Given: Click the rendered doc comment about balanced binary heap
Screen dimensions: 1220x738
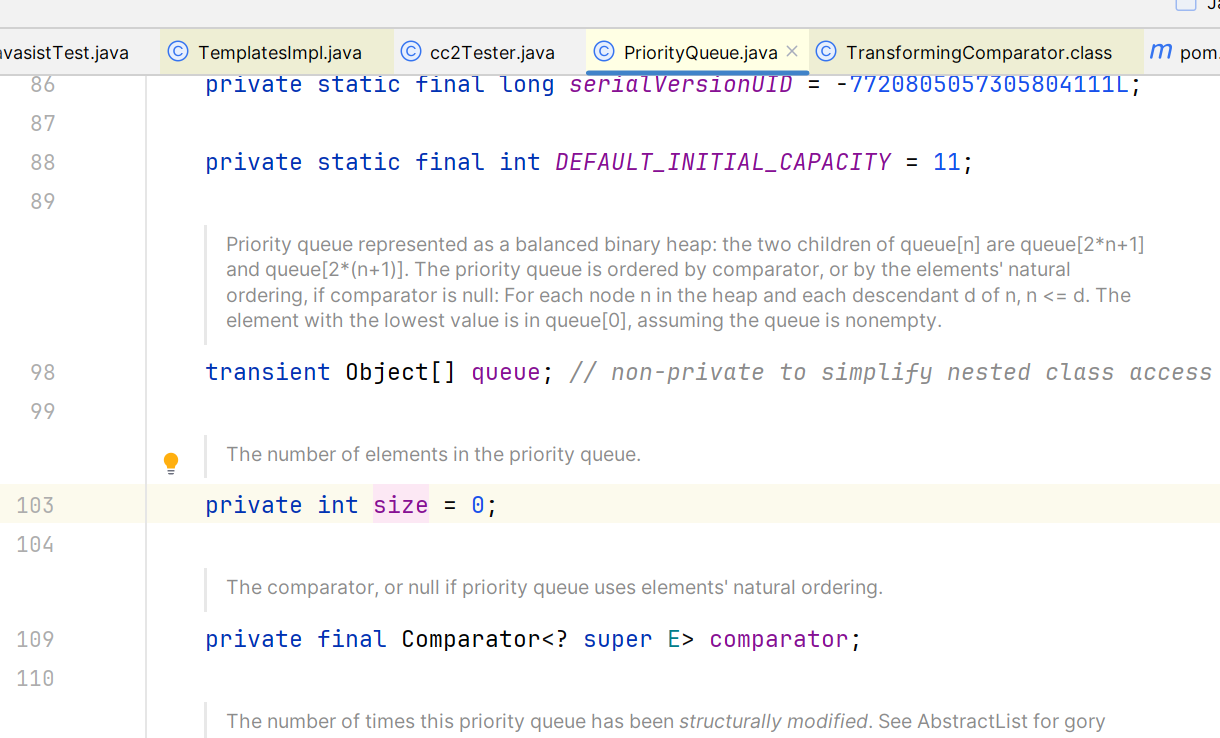Looking at the screenshot, I should (684, 282).
